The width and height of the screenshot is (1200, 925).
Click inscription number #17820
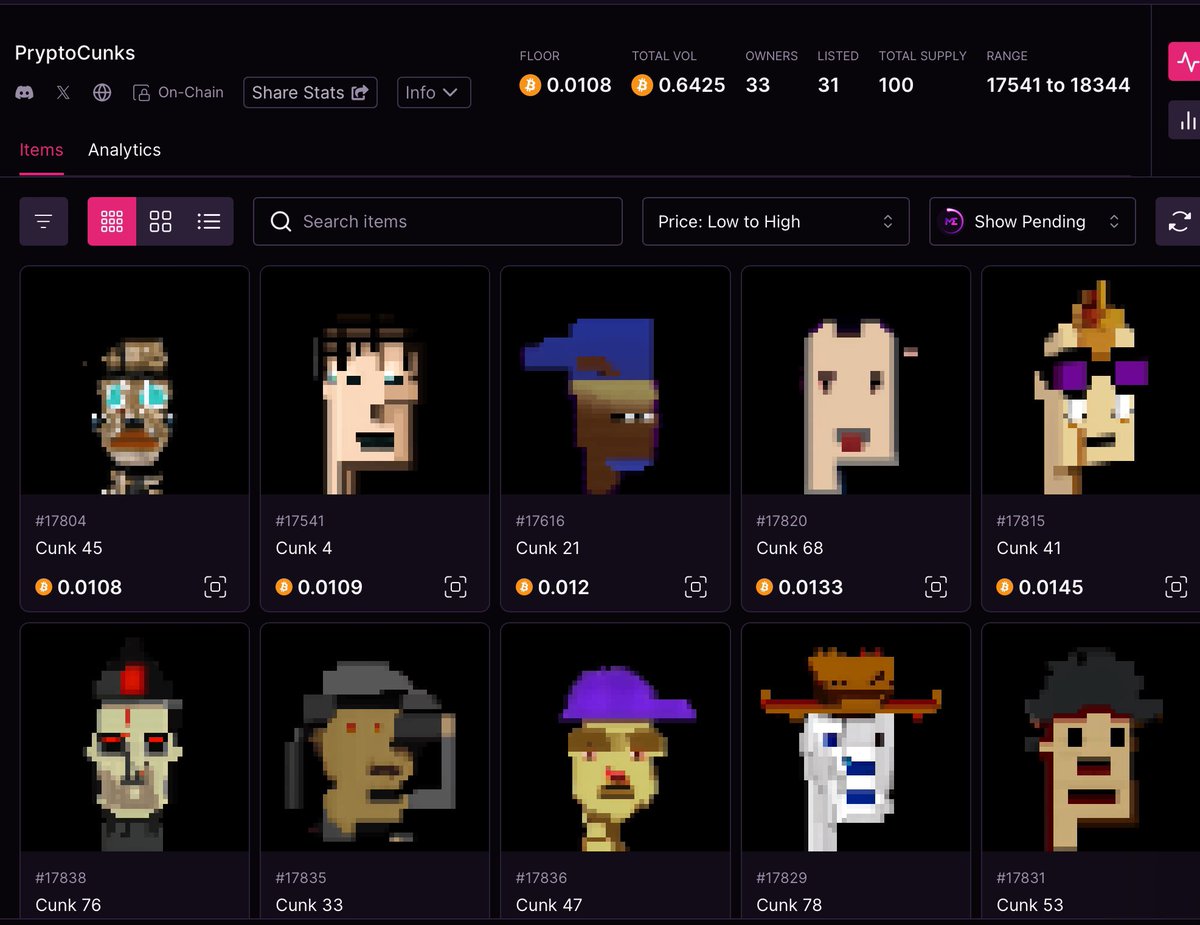[782, 521]
